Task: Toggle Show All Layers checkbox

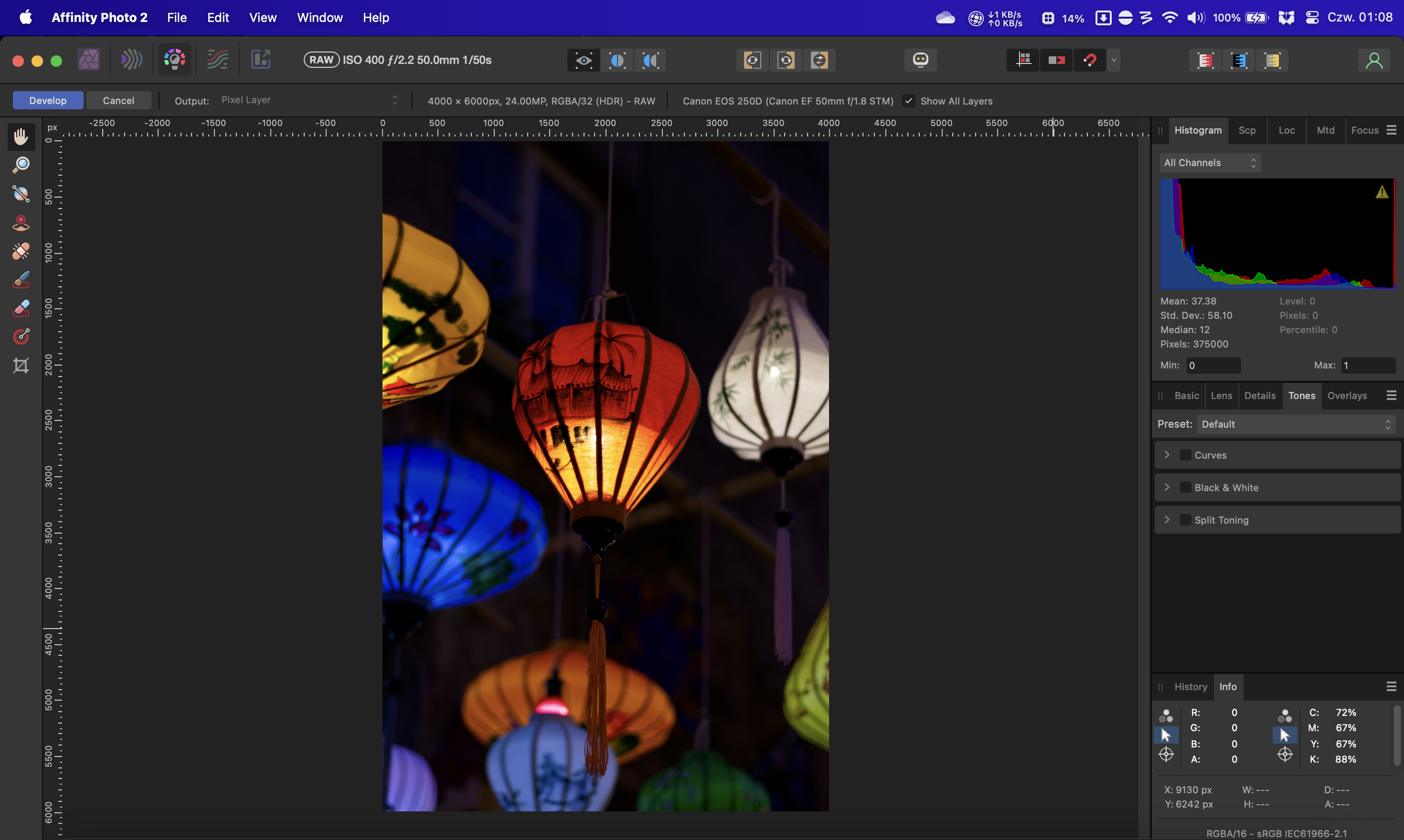Action: (909, 101)
